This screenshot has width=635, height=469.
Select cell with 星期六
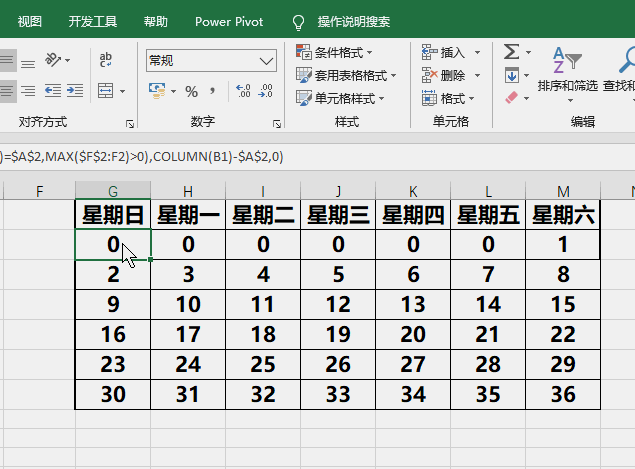pyautogui.click(x=563, y=215)
